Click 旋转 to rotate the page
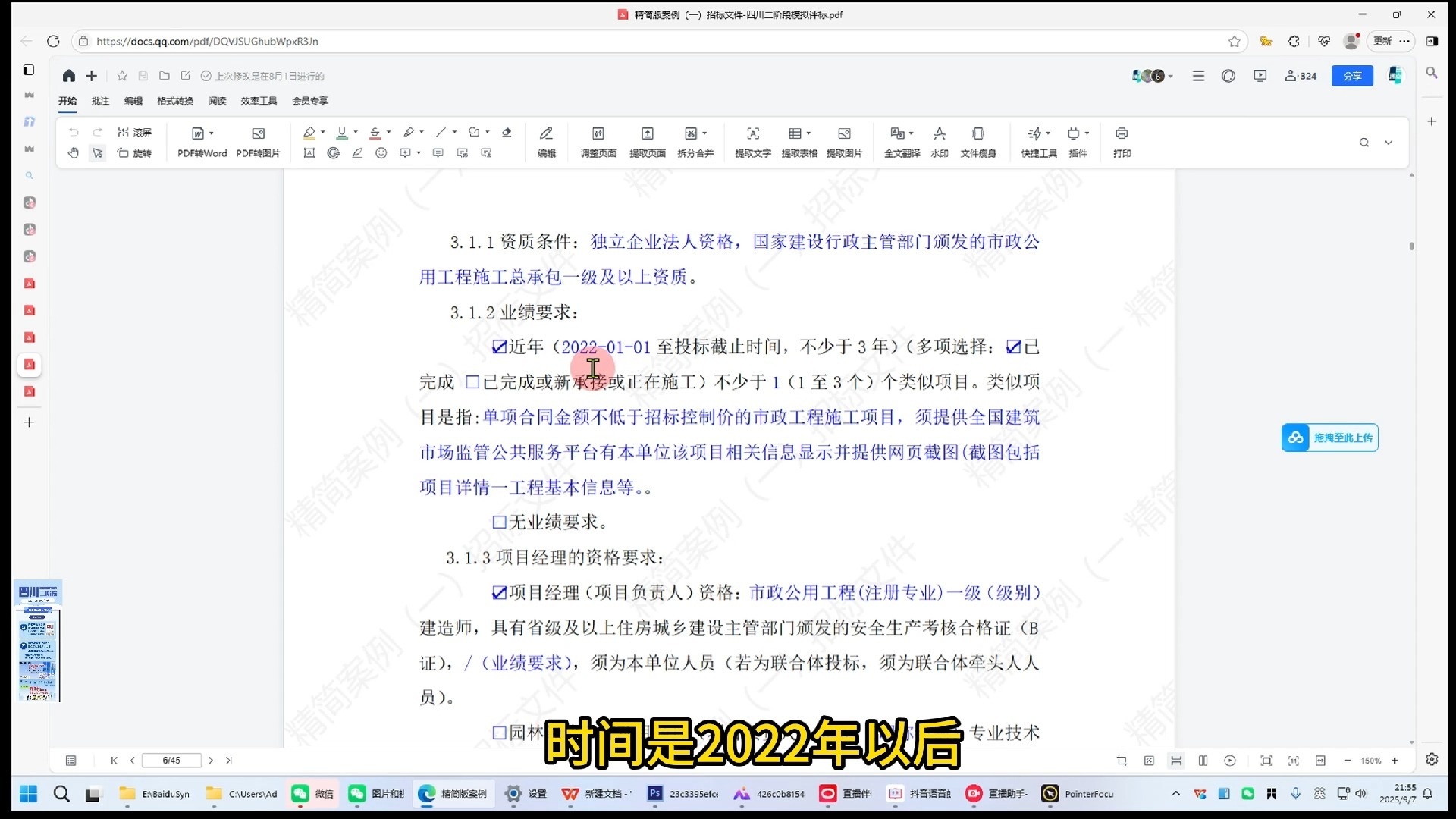 point(134,153)
